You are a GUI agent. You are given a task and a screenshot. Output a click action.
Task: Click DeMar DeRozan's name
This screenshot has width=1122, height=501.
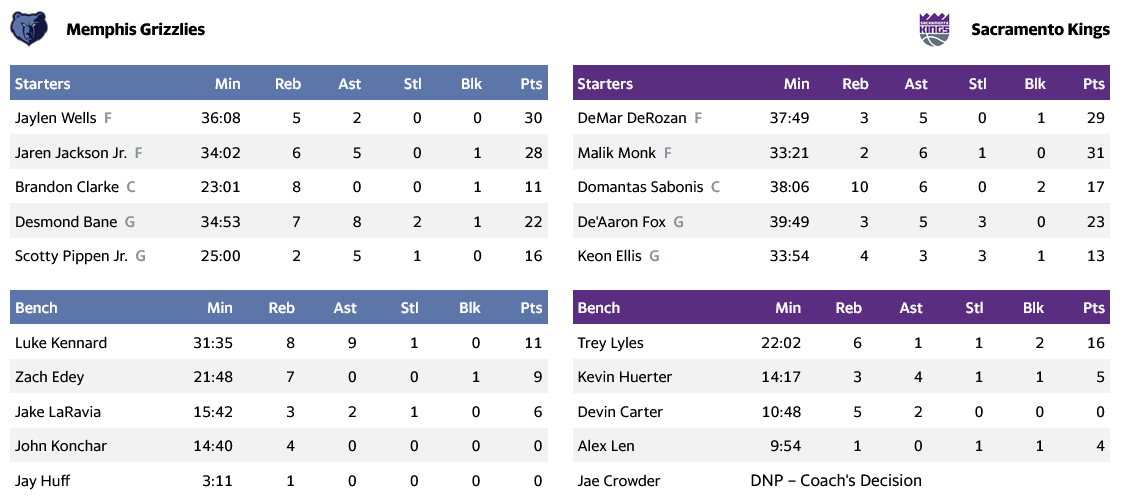pyautogui.click(x=632, y=118)
